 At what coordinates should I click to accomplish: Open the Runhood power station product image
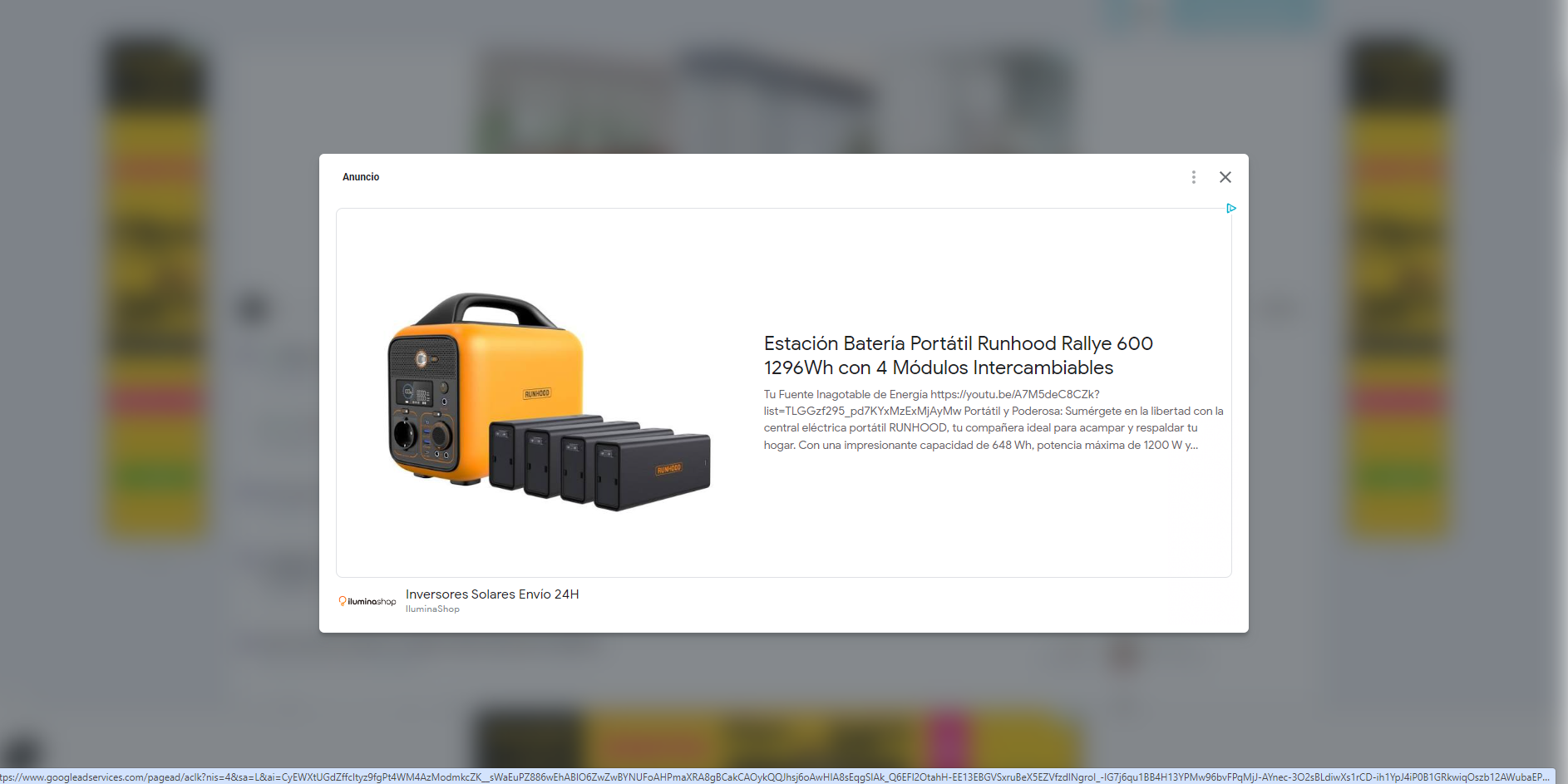coord(549,401)
